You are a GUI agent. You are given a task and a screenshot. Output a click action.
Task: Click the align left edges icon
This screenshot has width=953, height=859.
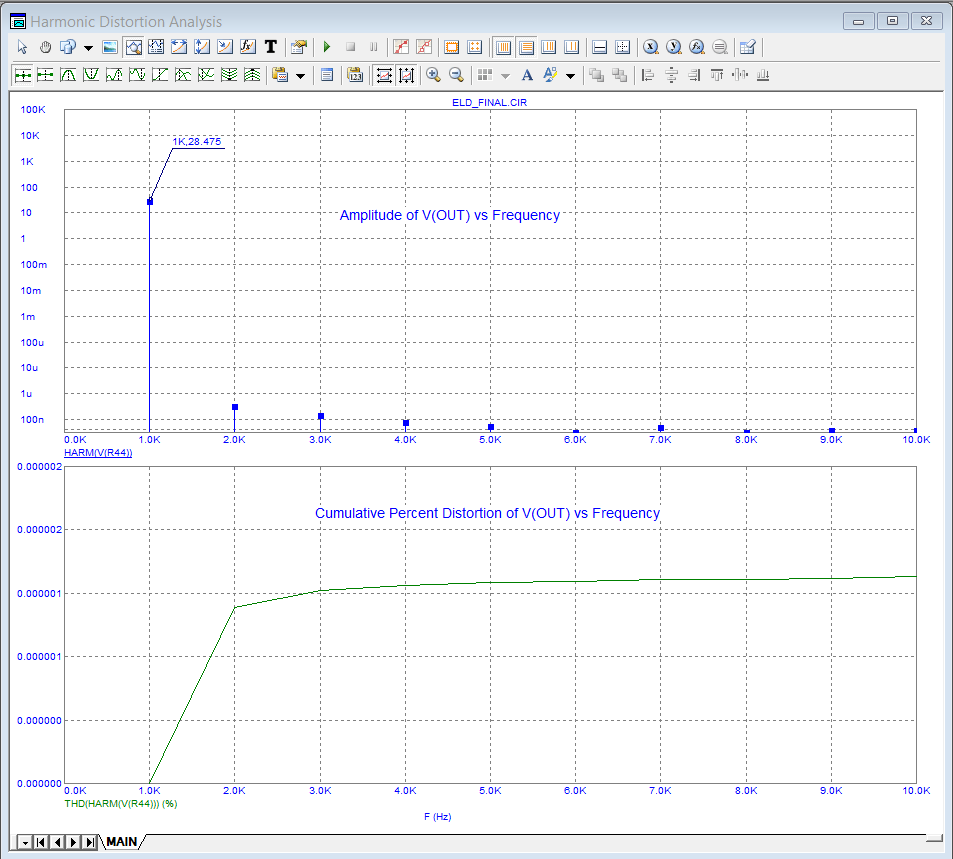[x=649, y=75]
